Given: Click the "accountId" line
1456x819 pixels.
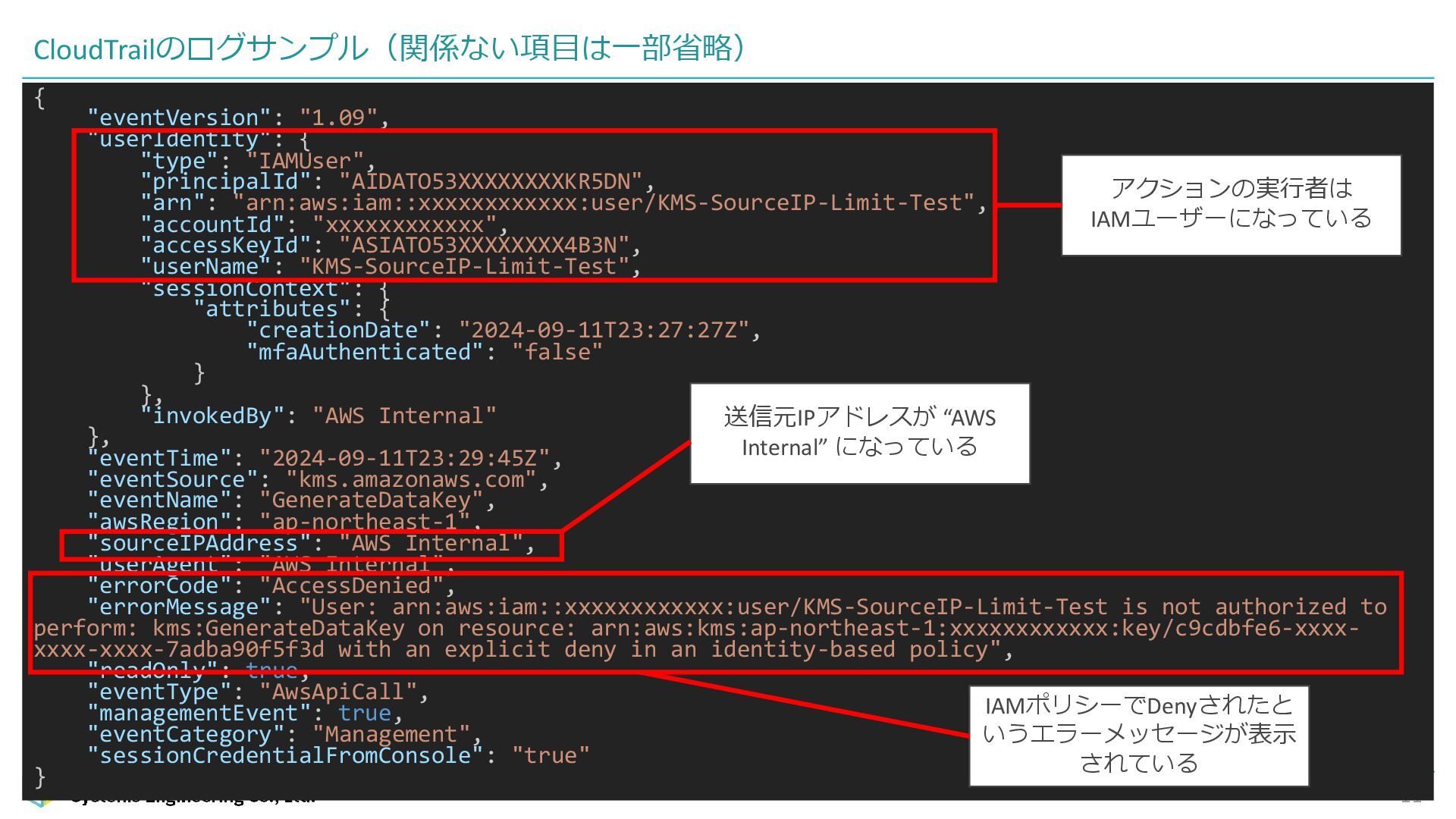Looking at the screenshot, I should (324, 224).
